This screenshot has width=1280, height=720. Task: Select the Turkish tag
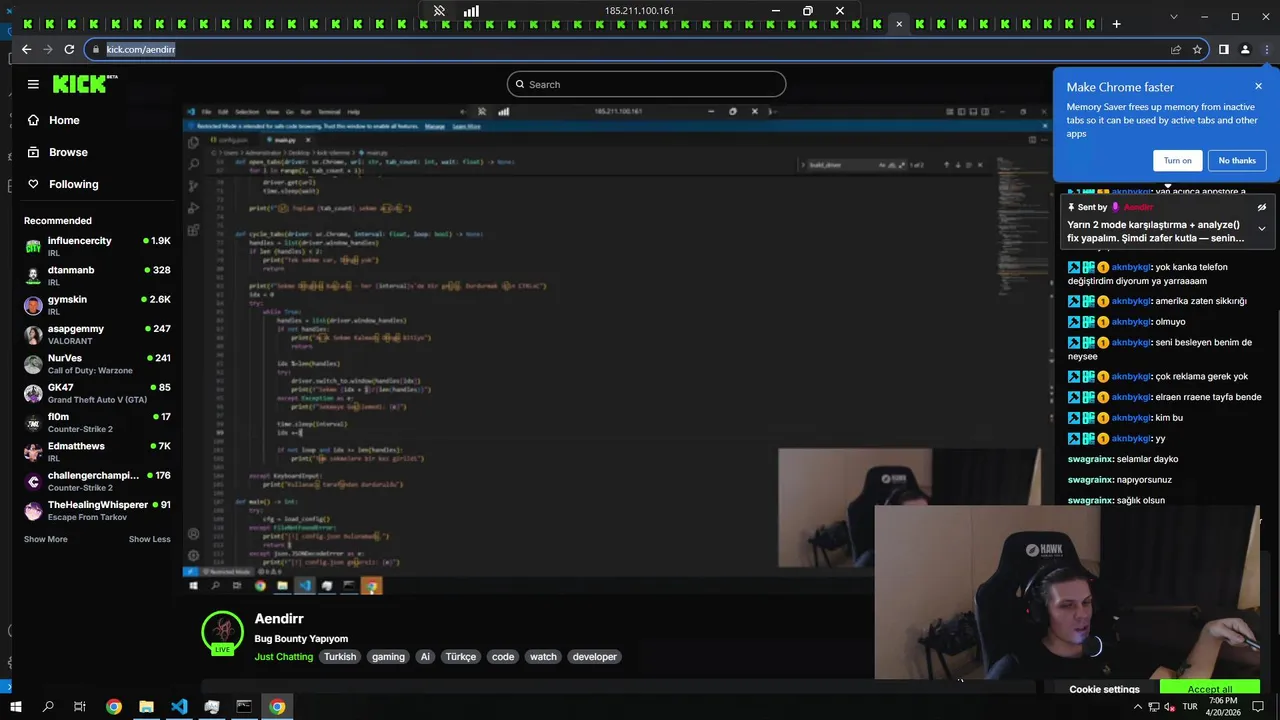(340, 657)
